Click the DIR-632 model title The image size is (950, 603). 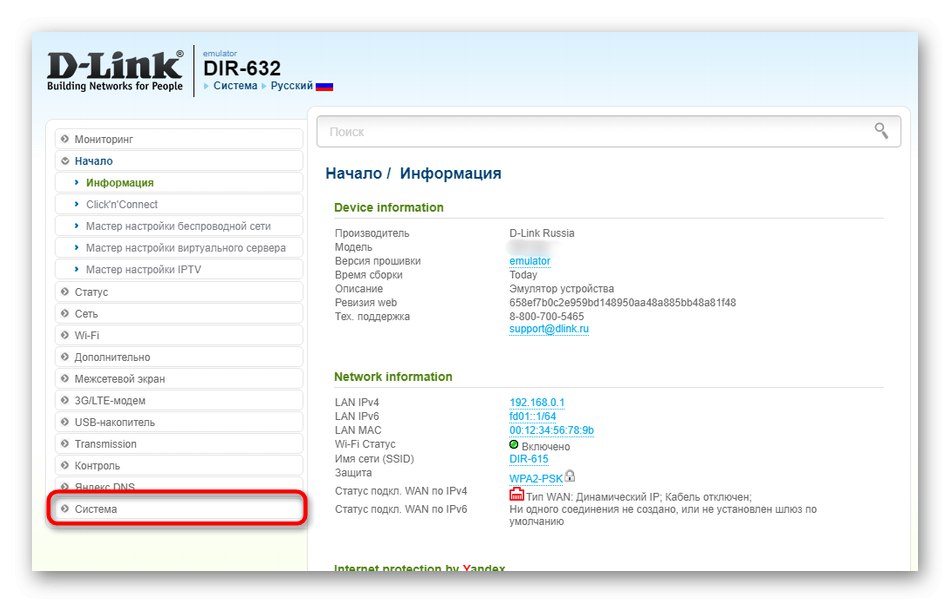pyautogui.click(x=242, y=68)
